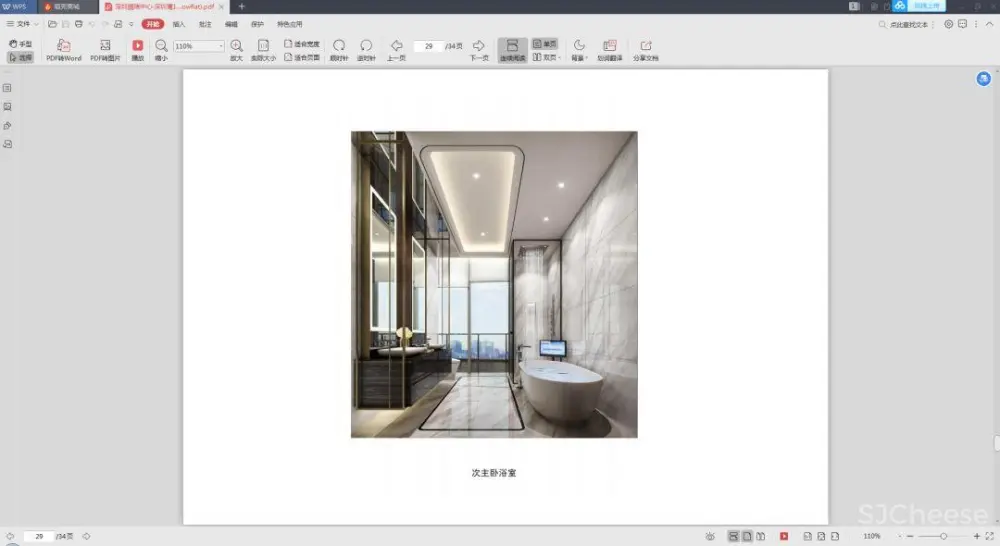Click the red play icon in status bar

coord(784,536)
